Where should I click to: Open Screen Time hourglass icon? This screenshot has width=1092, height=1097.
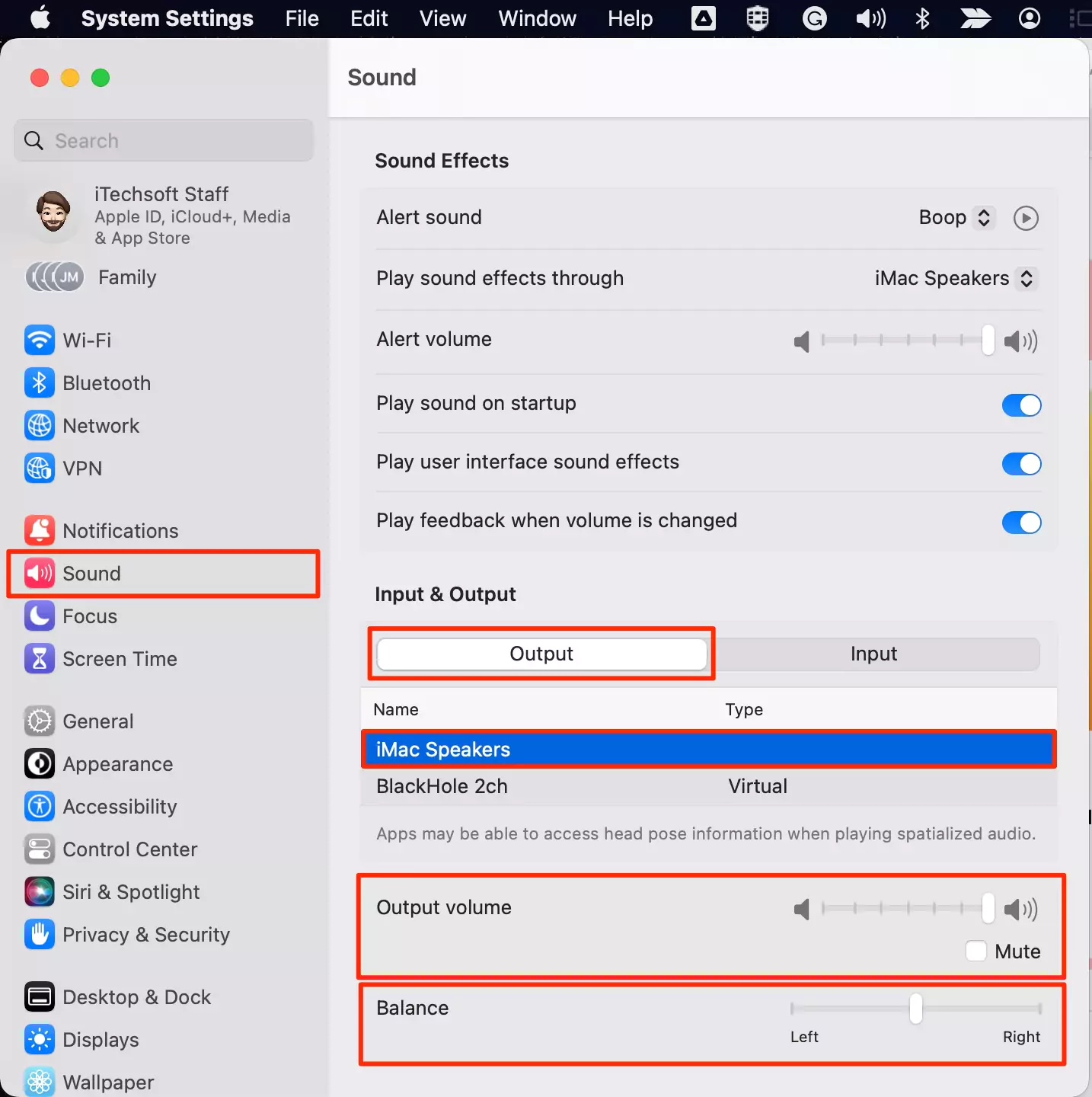click(x=40, y=658)
